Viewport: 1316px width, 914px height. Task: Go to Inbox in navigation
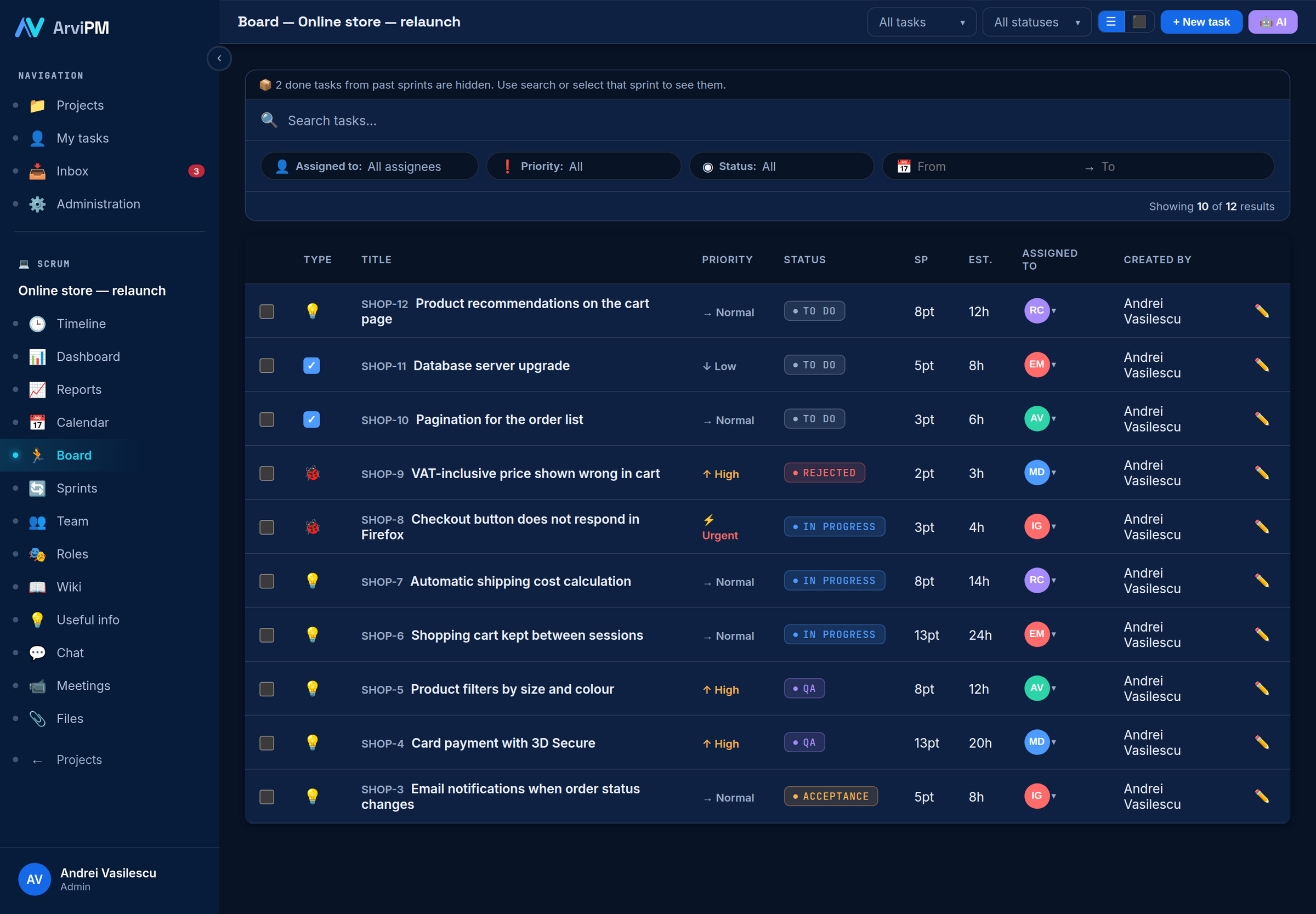pos(72,171)
